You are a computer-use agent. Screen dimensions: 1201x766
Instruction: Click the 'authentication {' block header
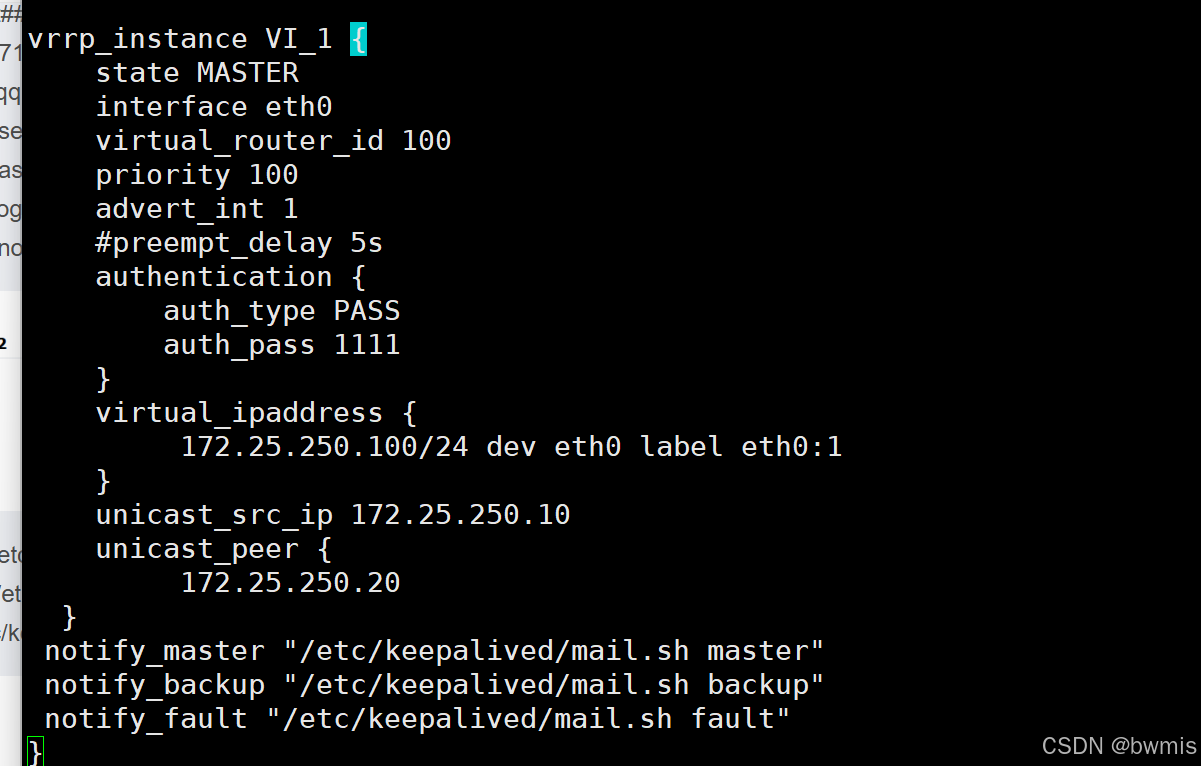pos(231,277)
